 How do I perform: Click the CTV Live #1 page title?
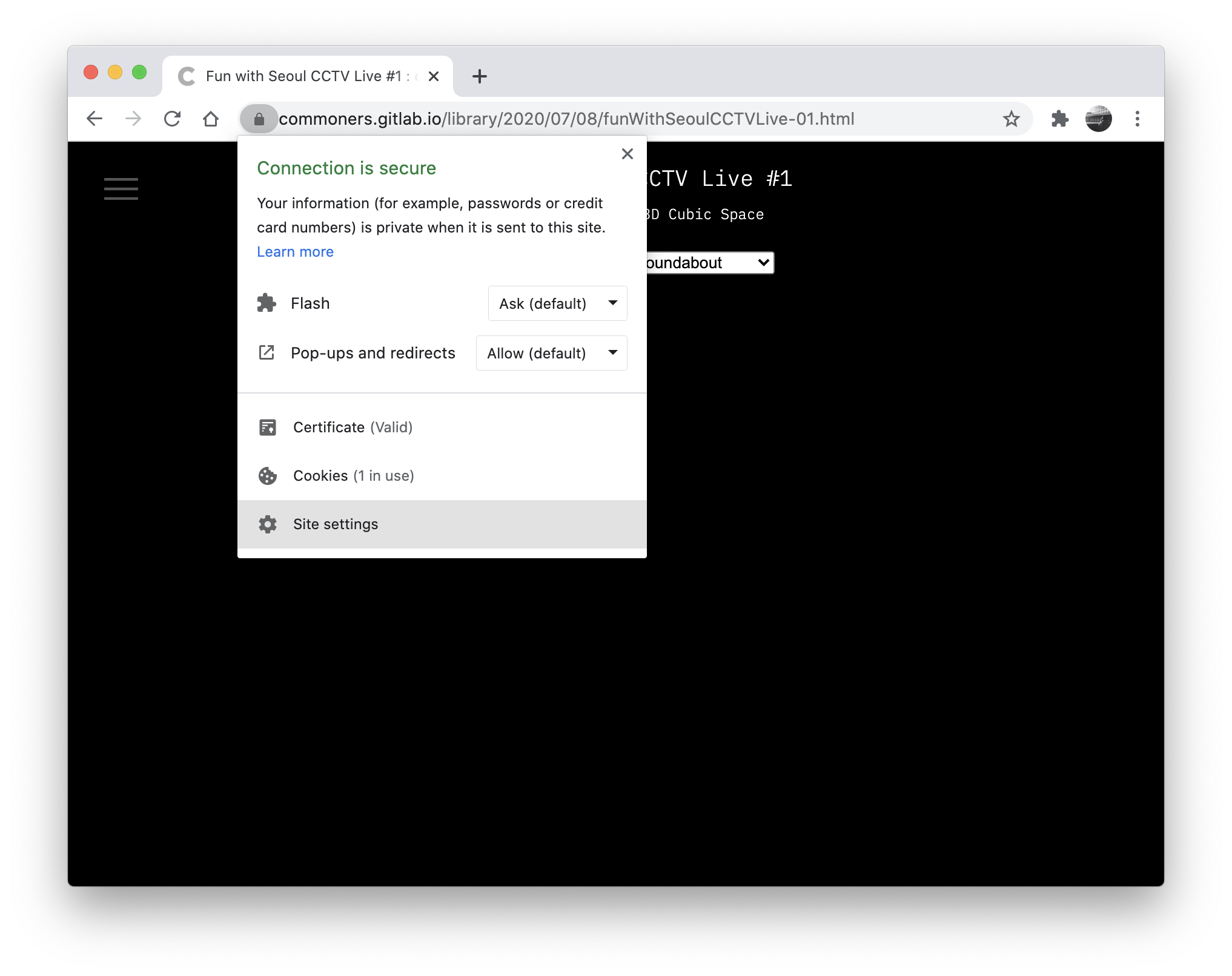[x=720, y=179]
